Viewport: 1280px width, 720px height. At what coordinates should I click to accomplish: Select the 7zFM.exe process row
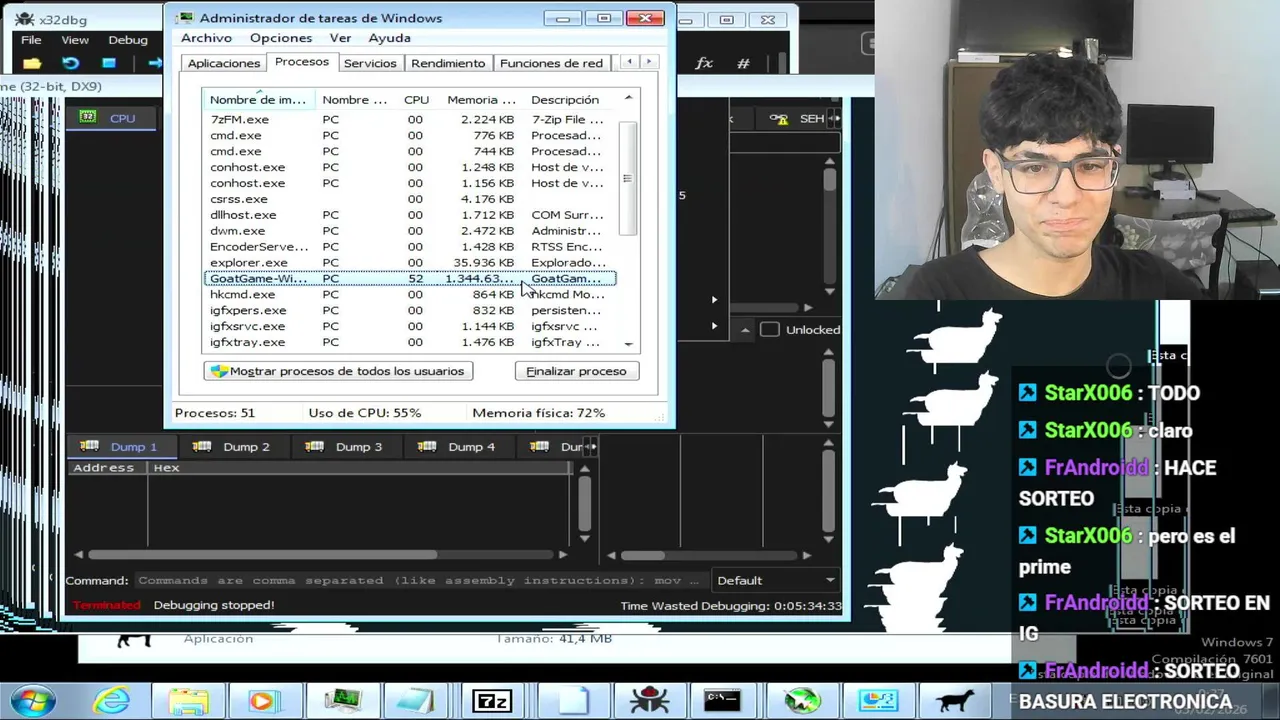(x=410, y=119)
